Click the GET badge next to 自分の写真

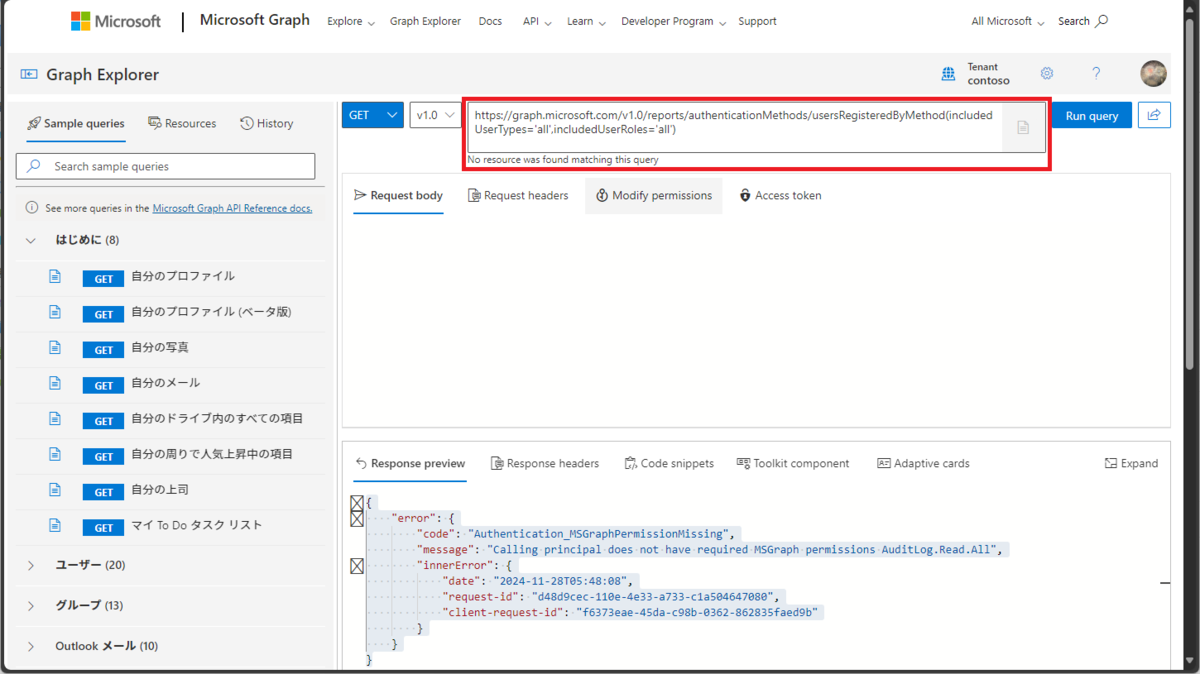[103, 349]
